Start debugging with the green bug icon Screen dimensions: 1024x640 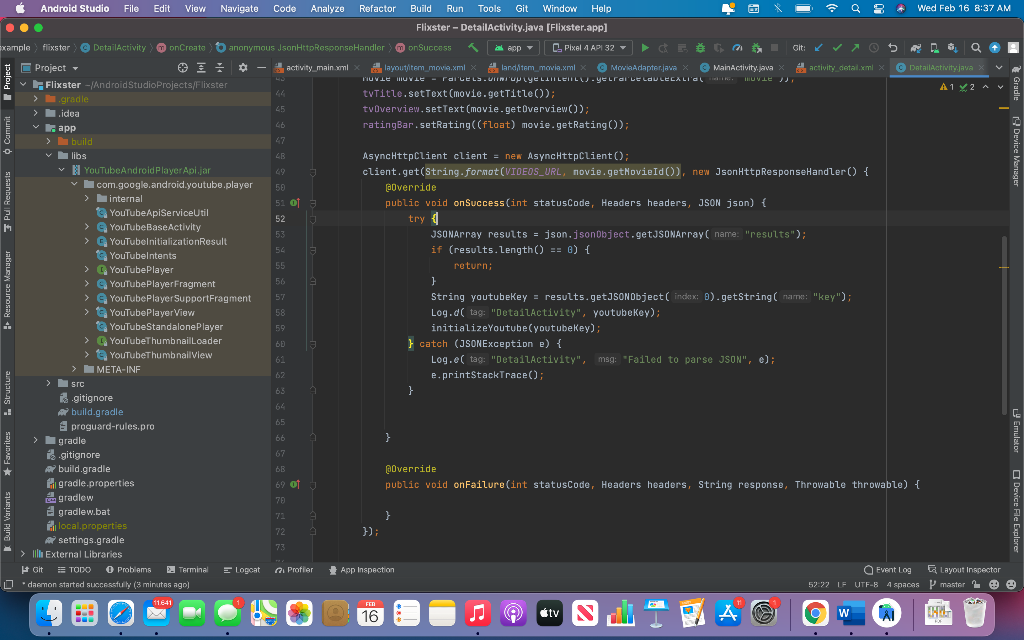coord(700,48)
